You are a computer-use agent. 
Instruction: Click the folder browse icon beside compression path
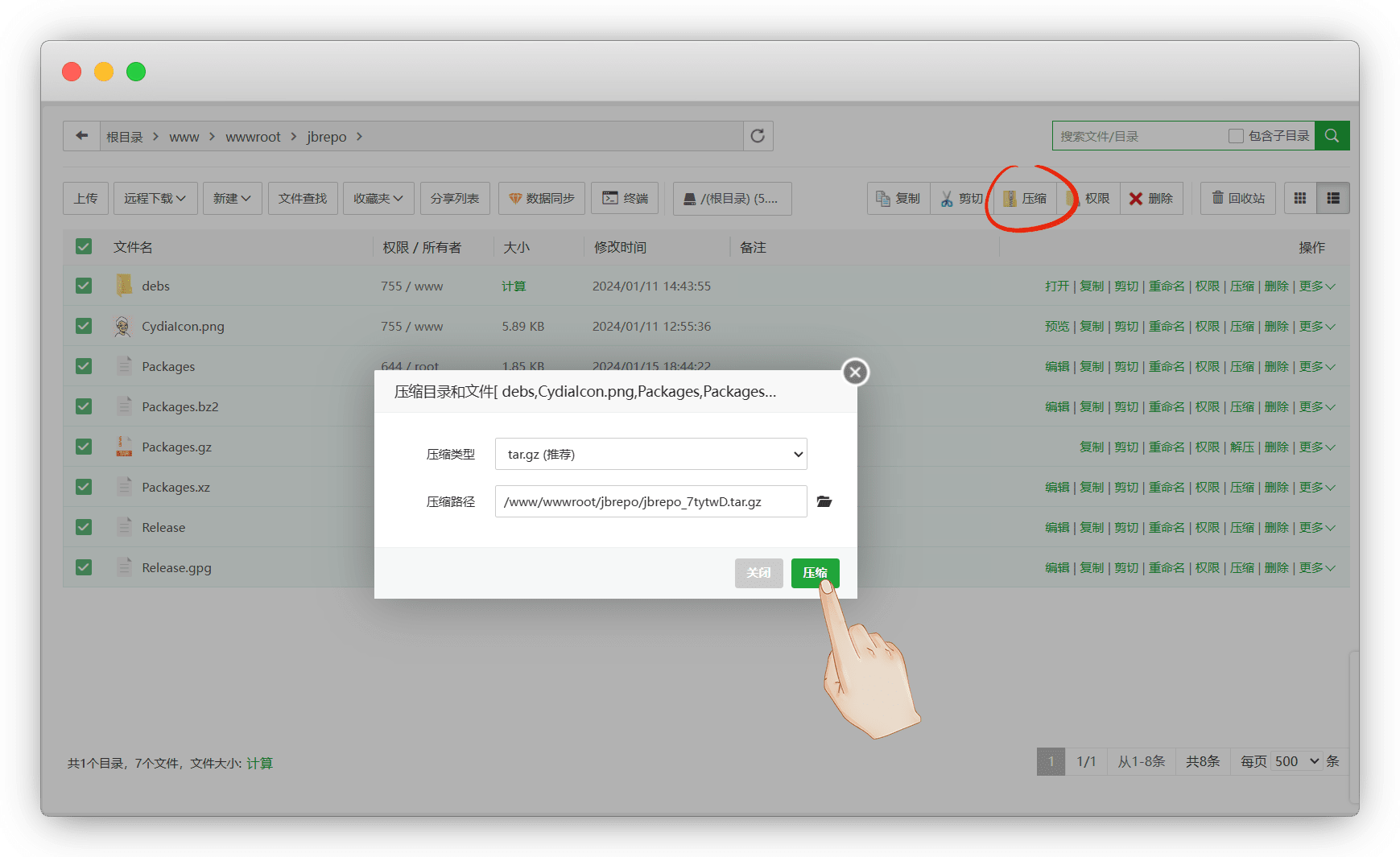pyautogui.click(x=824, y=501)
